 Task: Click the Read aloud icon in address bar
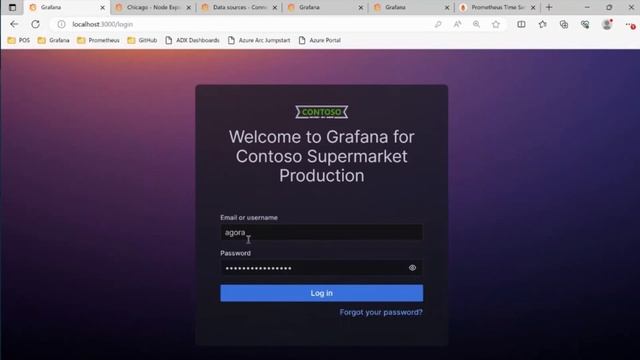coord(458,24)
